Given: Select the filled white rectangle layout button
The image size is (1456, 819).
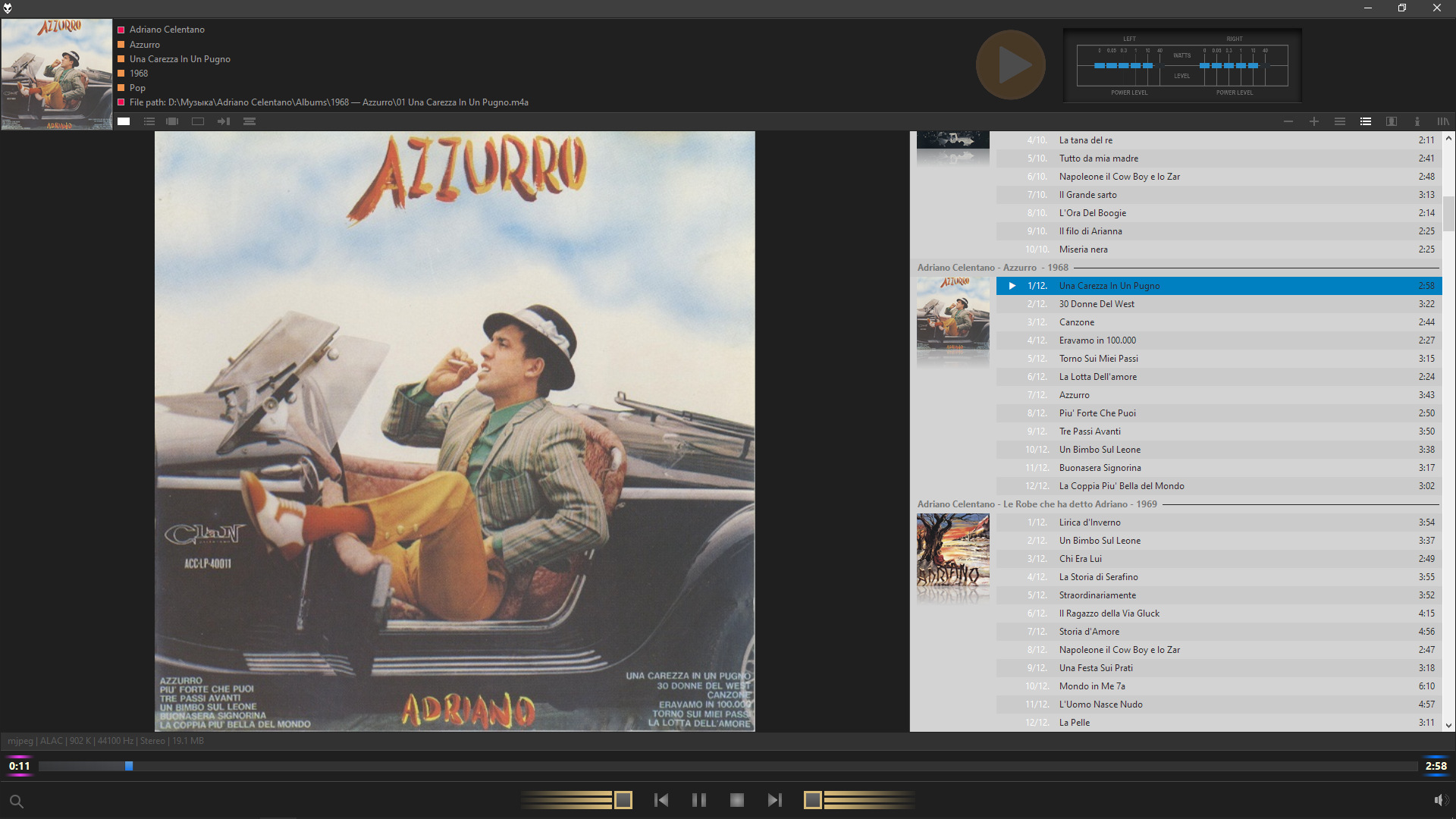Looking at the screenshot, I should coord(124,121).
